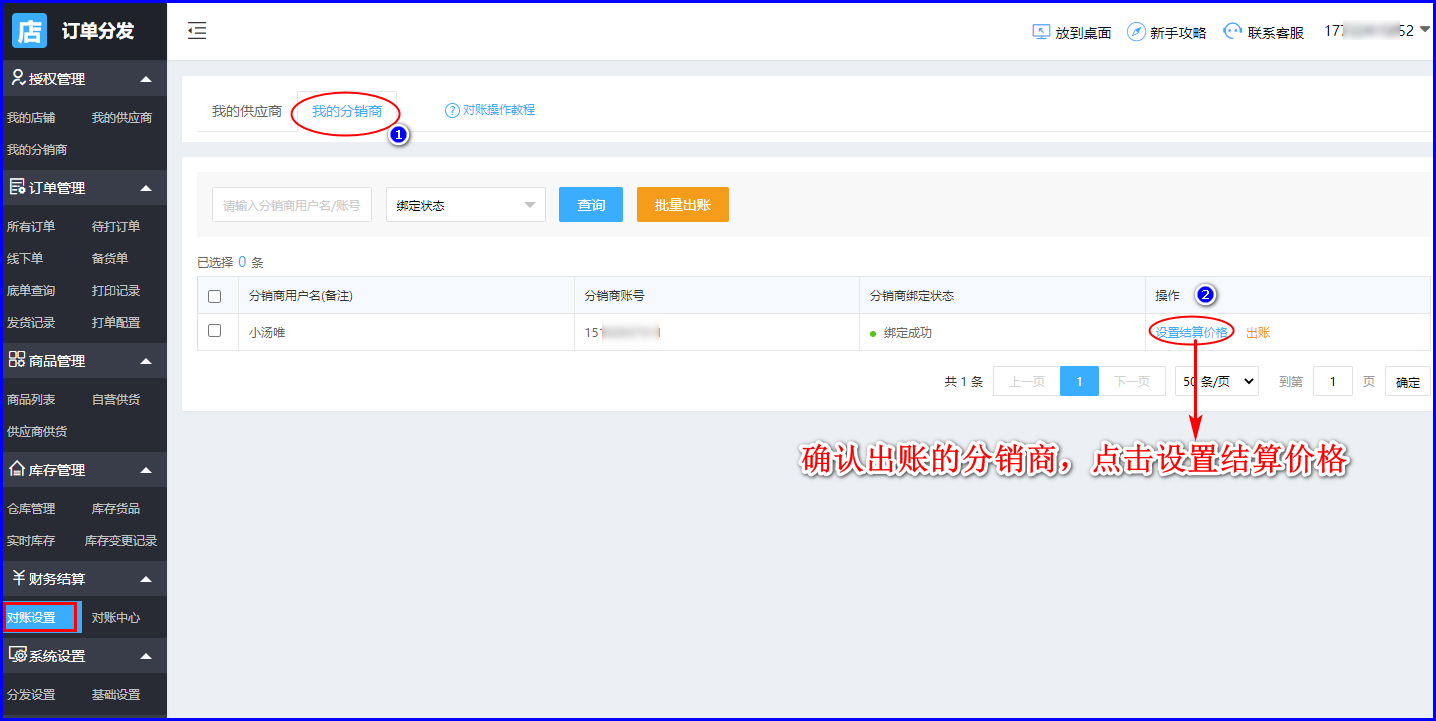The image size is (1436, 721).
Task: Click the orange 批量出账 button
Action: (x=682, y=205)
